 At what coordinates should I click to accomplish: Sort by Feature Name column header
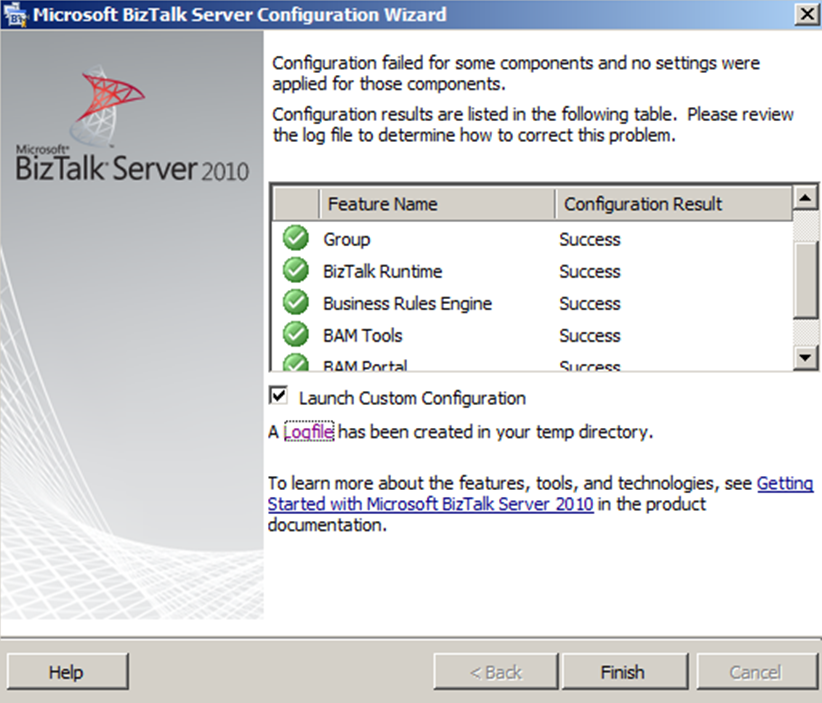pyautogui.click(x=437, y=204)
